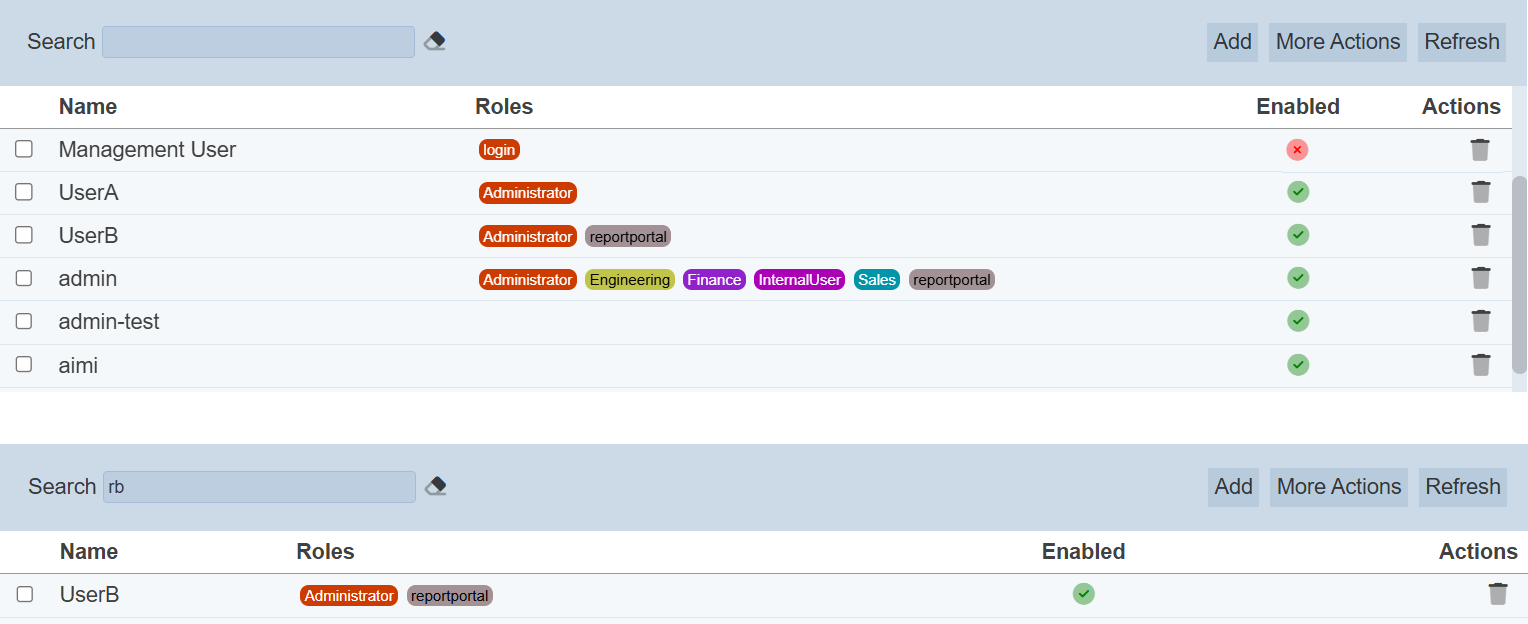
Task: Check the UserB box in the filtered list
Action: 25,594
